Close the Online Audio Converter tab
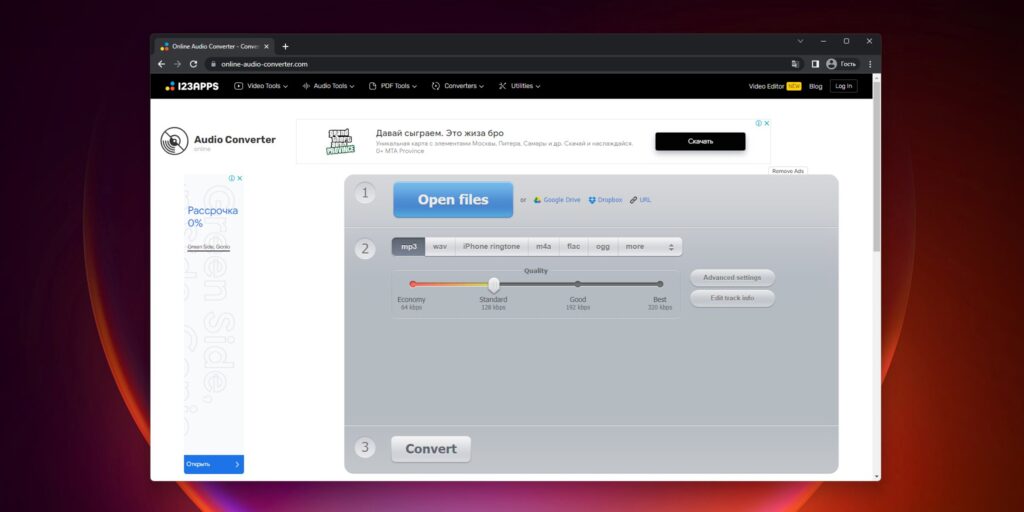 pyautogui.click(x=266, y=46)
